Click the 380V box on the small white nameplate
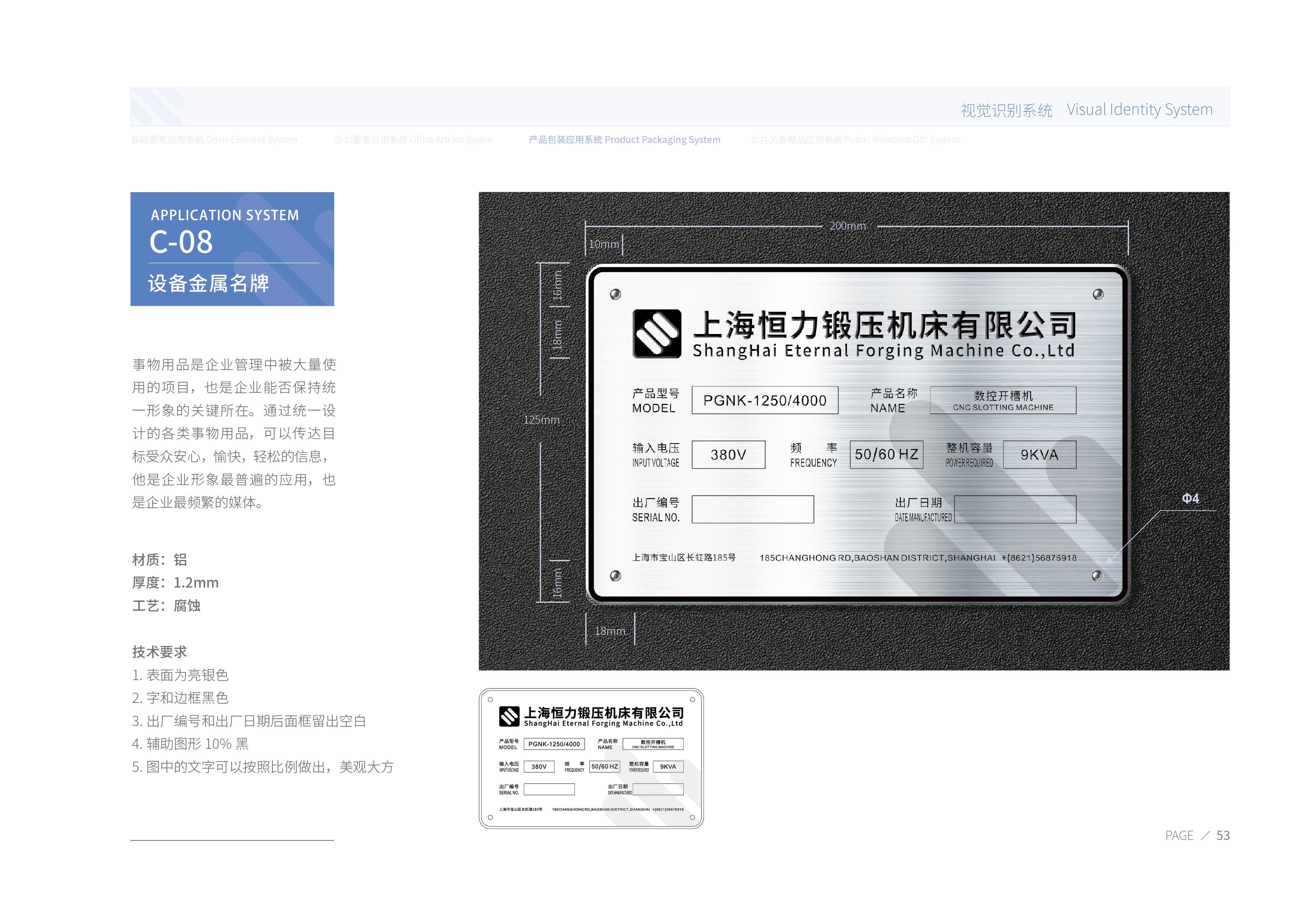The width and height of the screenshot is (1316, 916). click(539, 766)
